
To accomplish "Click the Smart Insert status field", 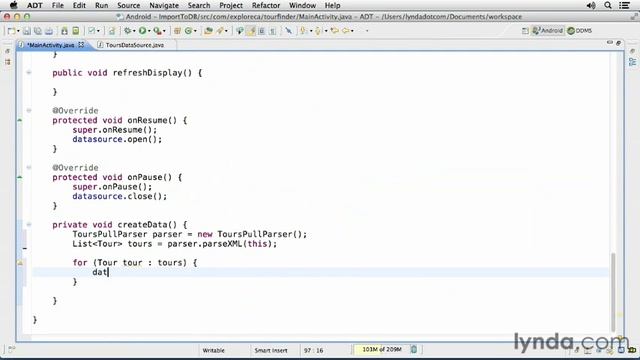I will [271, 350].
